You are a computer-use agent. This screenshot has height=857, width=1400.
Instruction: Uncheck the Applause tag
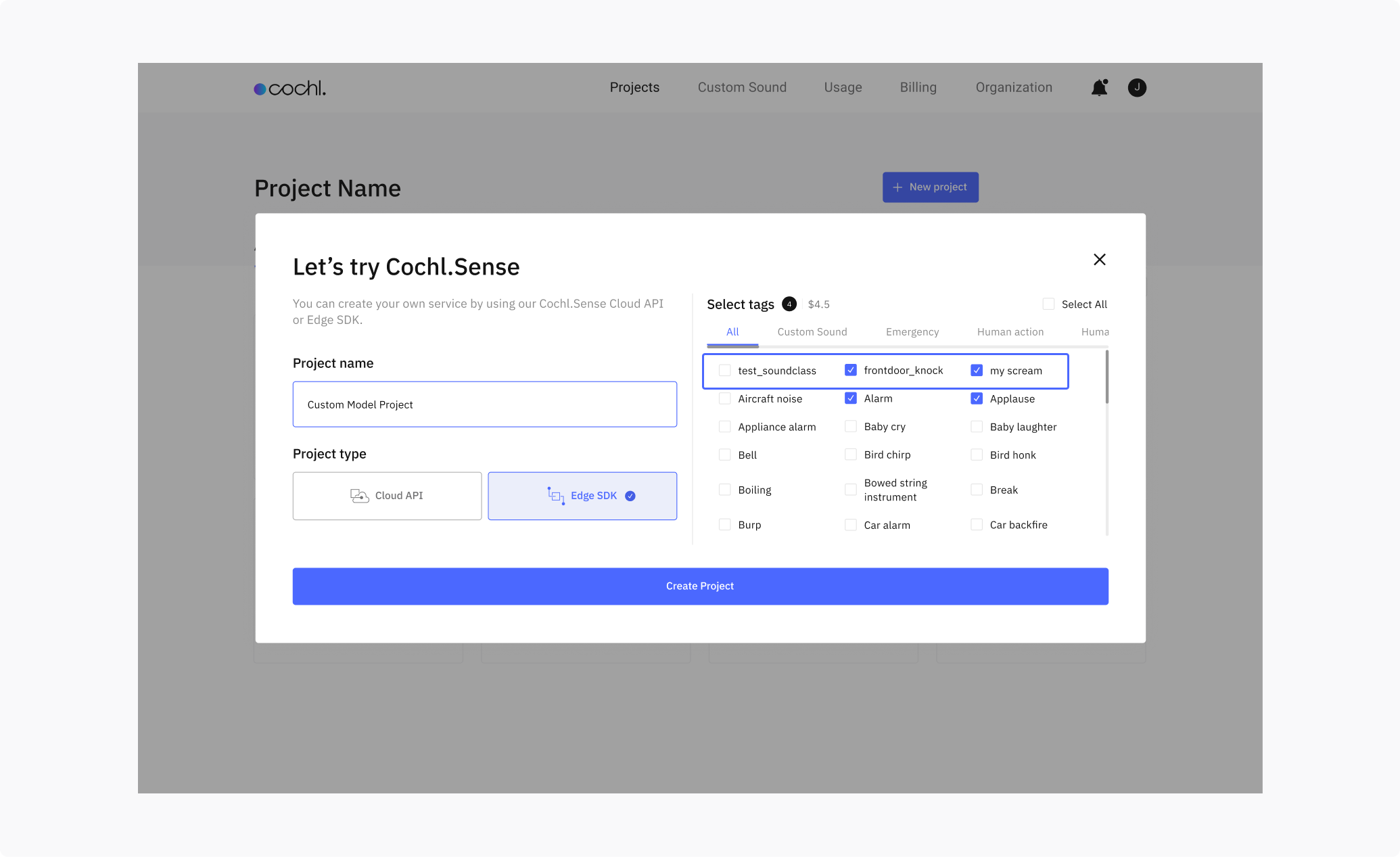pos(977,398)
